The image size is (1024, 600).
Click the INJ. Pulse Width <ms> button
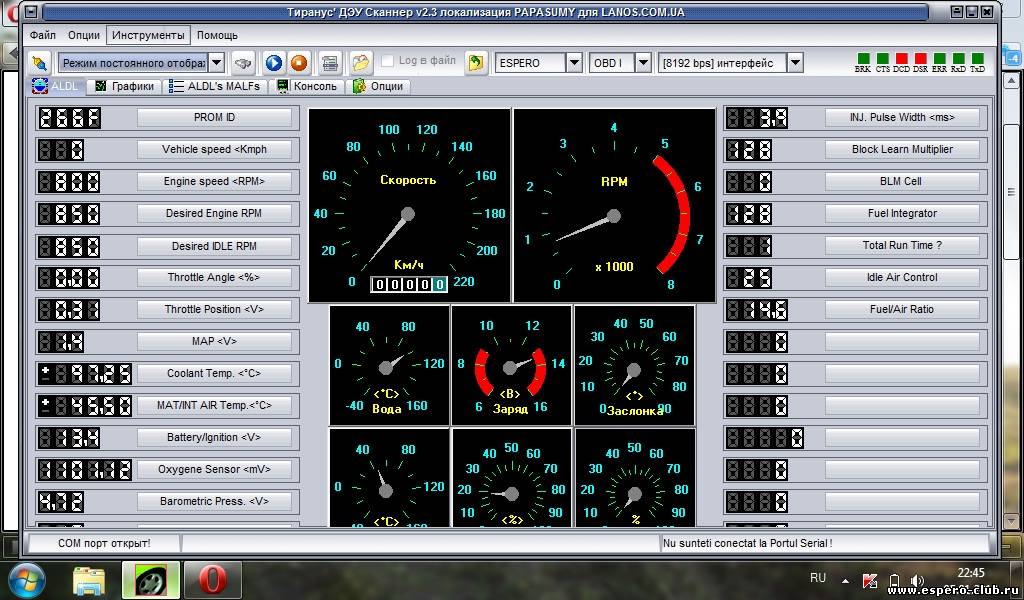(903, 118)
